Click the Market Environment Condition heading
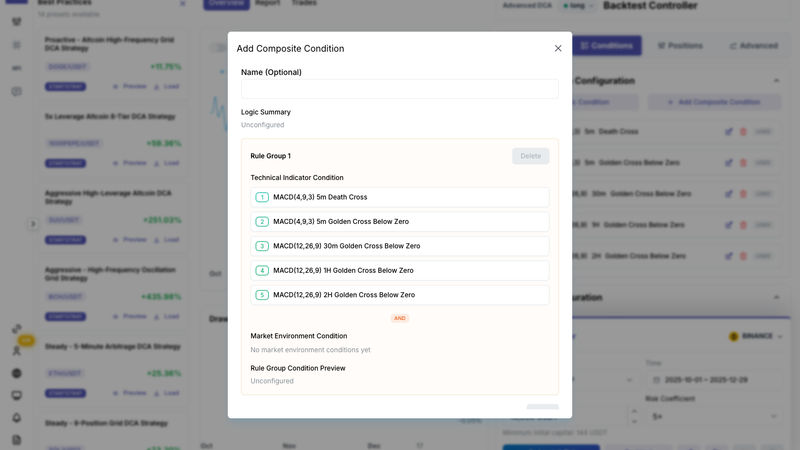This screenshot has width=800, height=450. (298, 336)
